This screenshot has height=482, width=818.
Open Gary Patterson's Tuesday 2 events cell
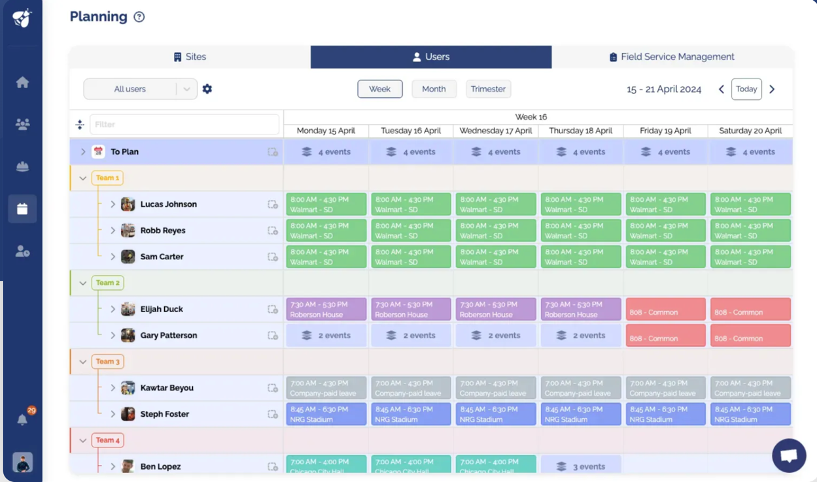[x=411, y=335]
